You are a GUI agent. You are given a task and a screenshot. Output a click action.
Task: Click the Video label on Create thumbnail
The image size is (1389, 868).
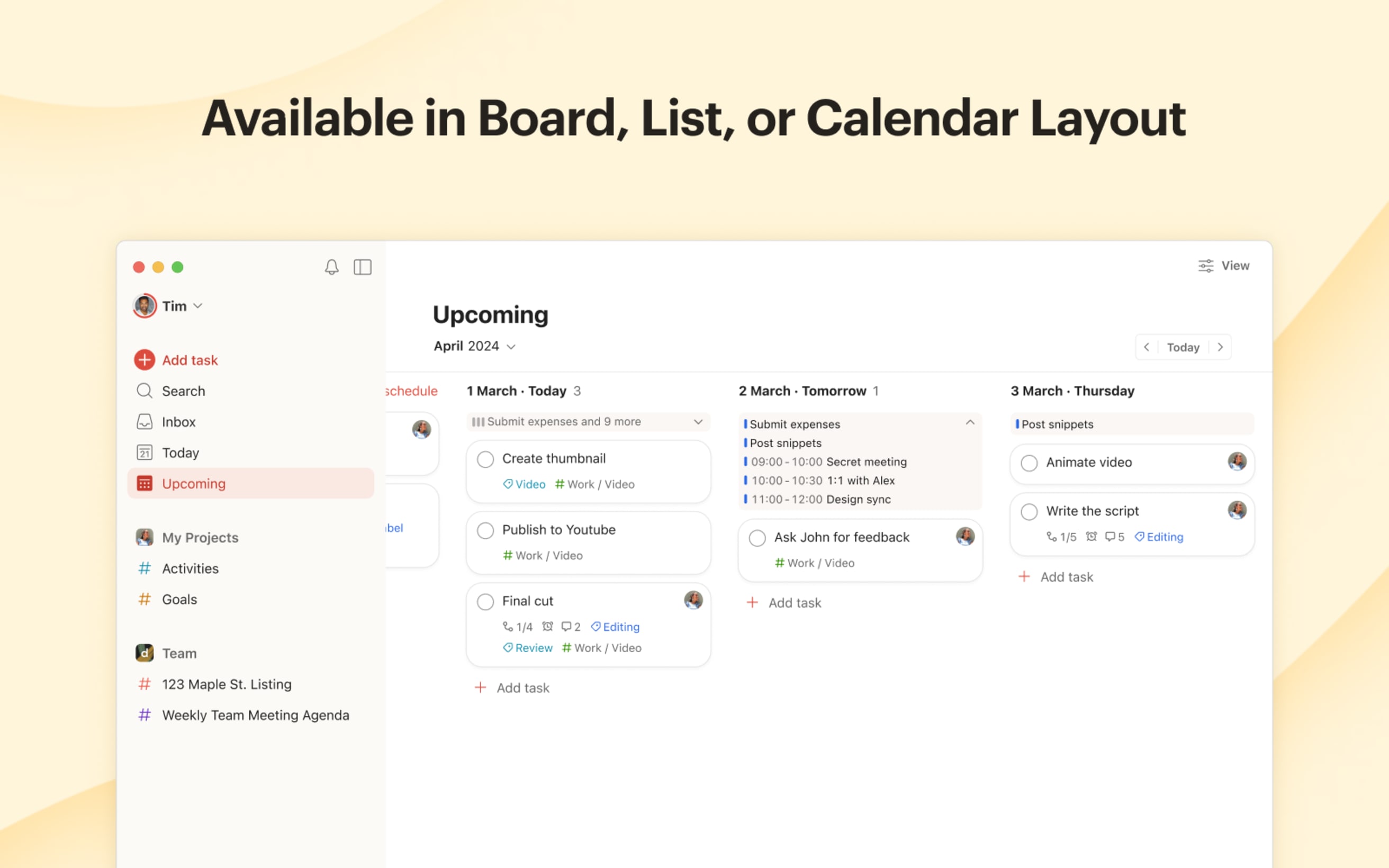(x=524, y=484)
